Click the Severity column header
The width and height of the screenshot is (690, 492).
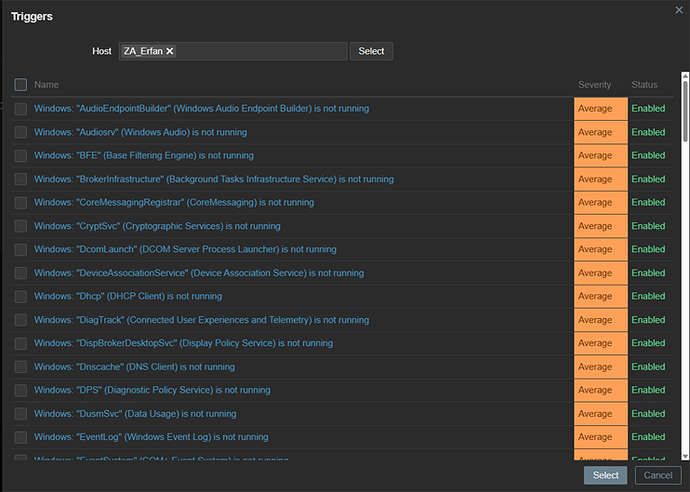(595, 84)
